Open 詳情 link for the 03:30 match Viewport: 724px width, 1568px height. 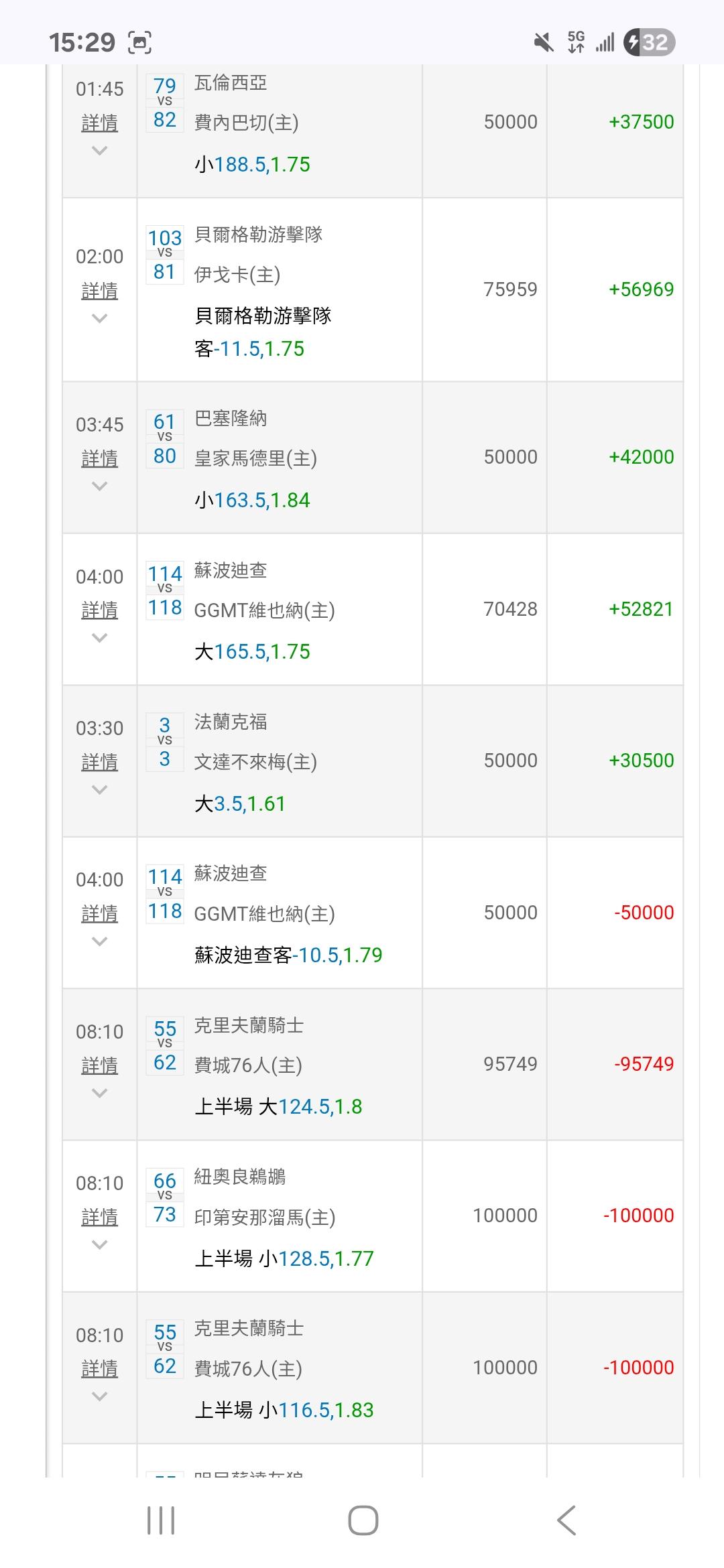point(99,763)
